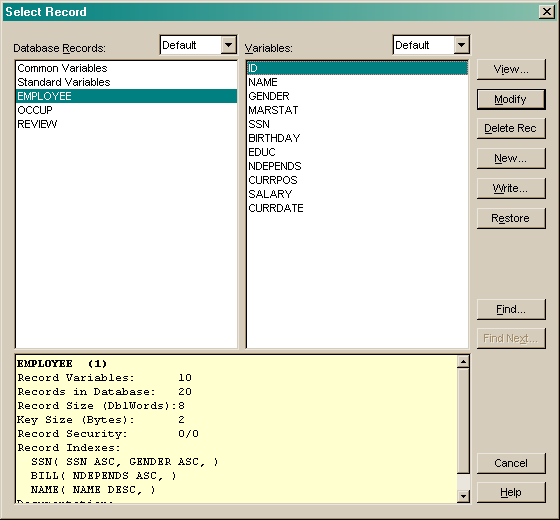The height and width of the screenshot is (520, 560).
Task: Select the GENDER variable
Action: 357,96
